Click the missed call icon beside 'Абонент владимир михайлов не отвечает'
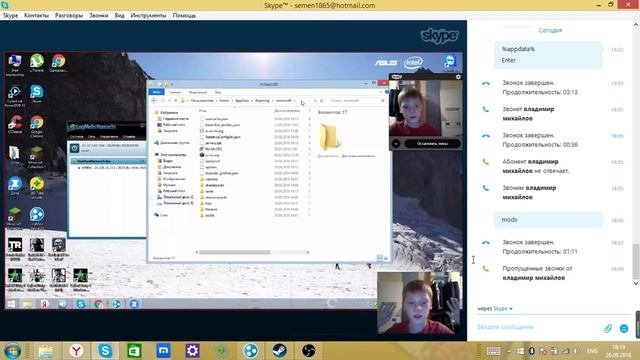 [x=486, y=162]
